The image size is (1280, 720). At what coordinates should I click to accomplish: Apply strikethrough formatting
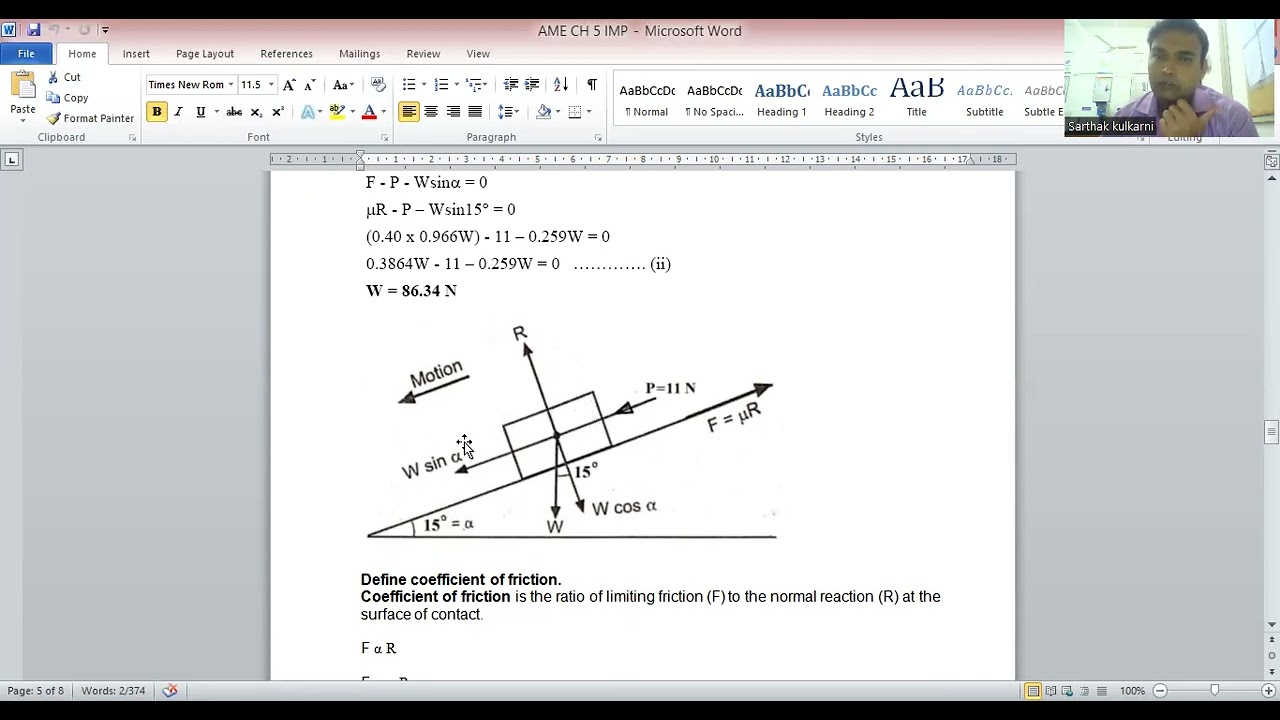(234, 112)
